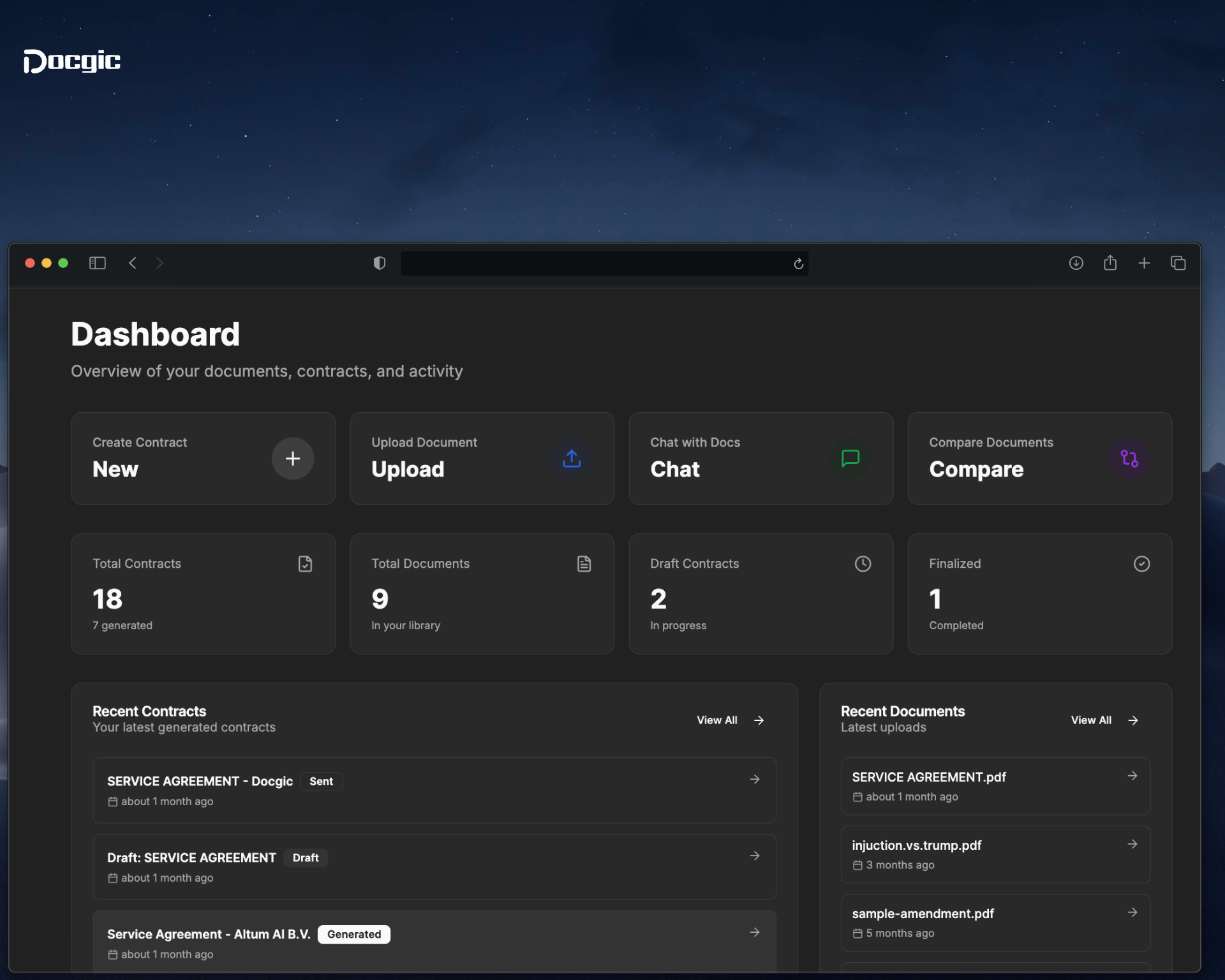Click View All in Recent Contracts

click(x=716, y=720)
